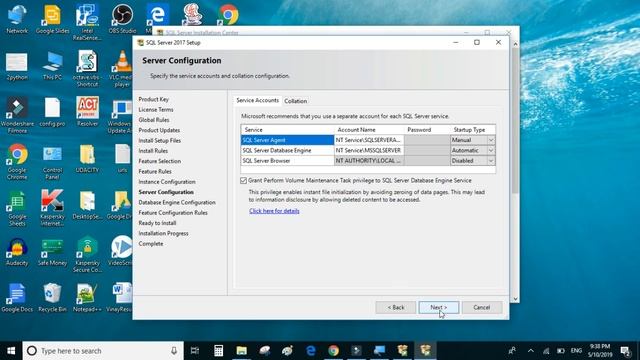Select the config.pro file on desktop
Viewport: 640px width, 360px height.
tap(52, 112)
